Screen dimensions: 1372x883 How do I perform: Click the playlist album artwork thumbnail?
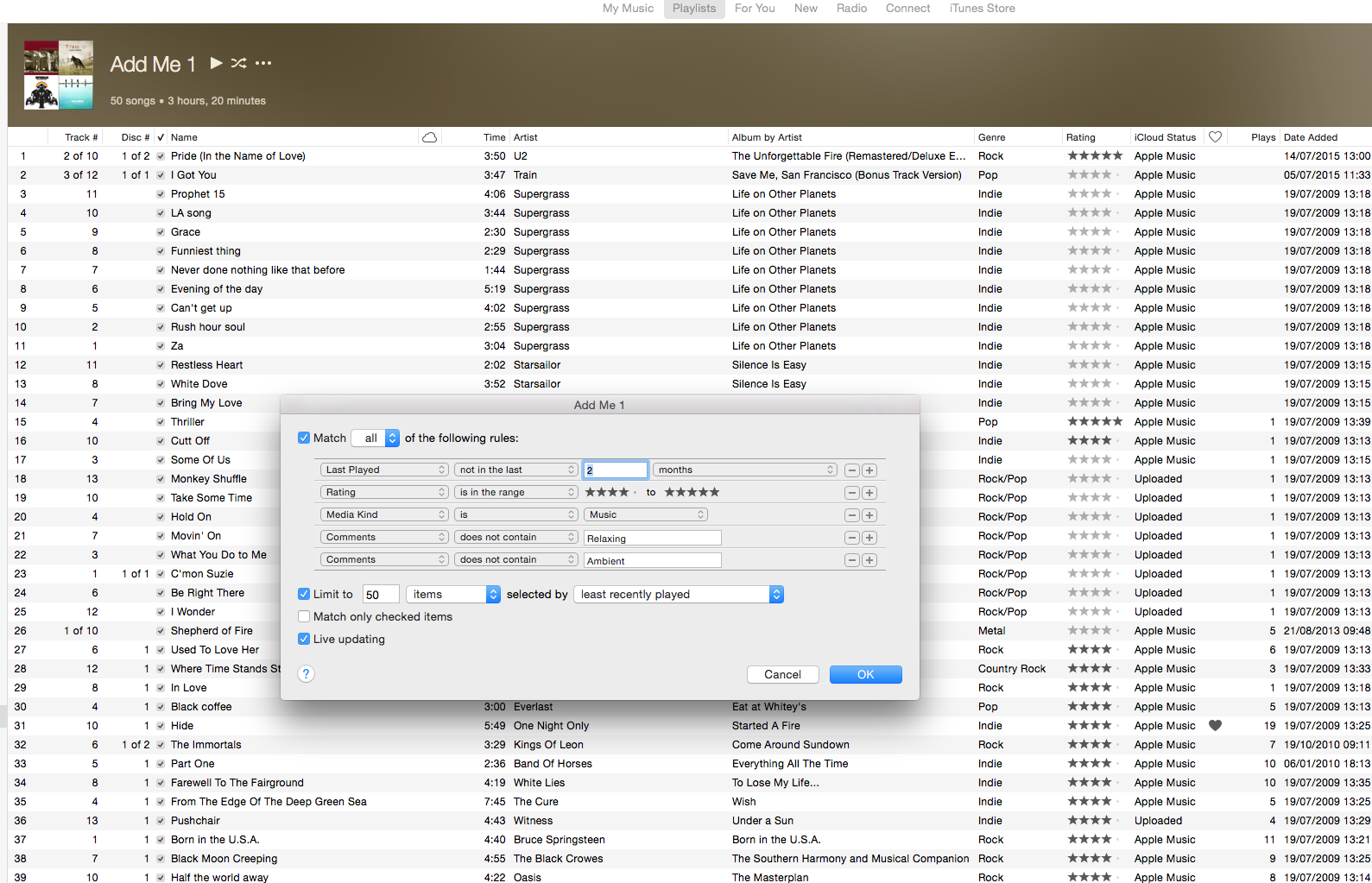[x=59, y=74]
